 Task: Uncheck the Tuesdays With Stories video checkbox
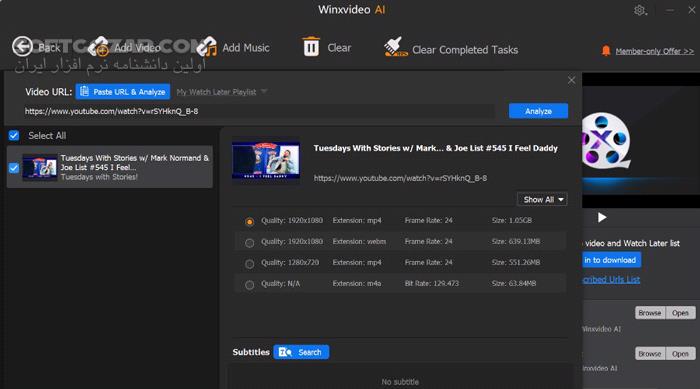click(x=14, y=168)
